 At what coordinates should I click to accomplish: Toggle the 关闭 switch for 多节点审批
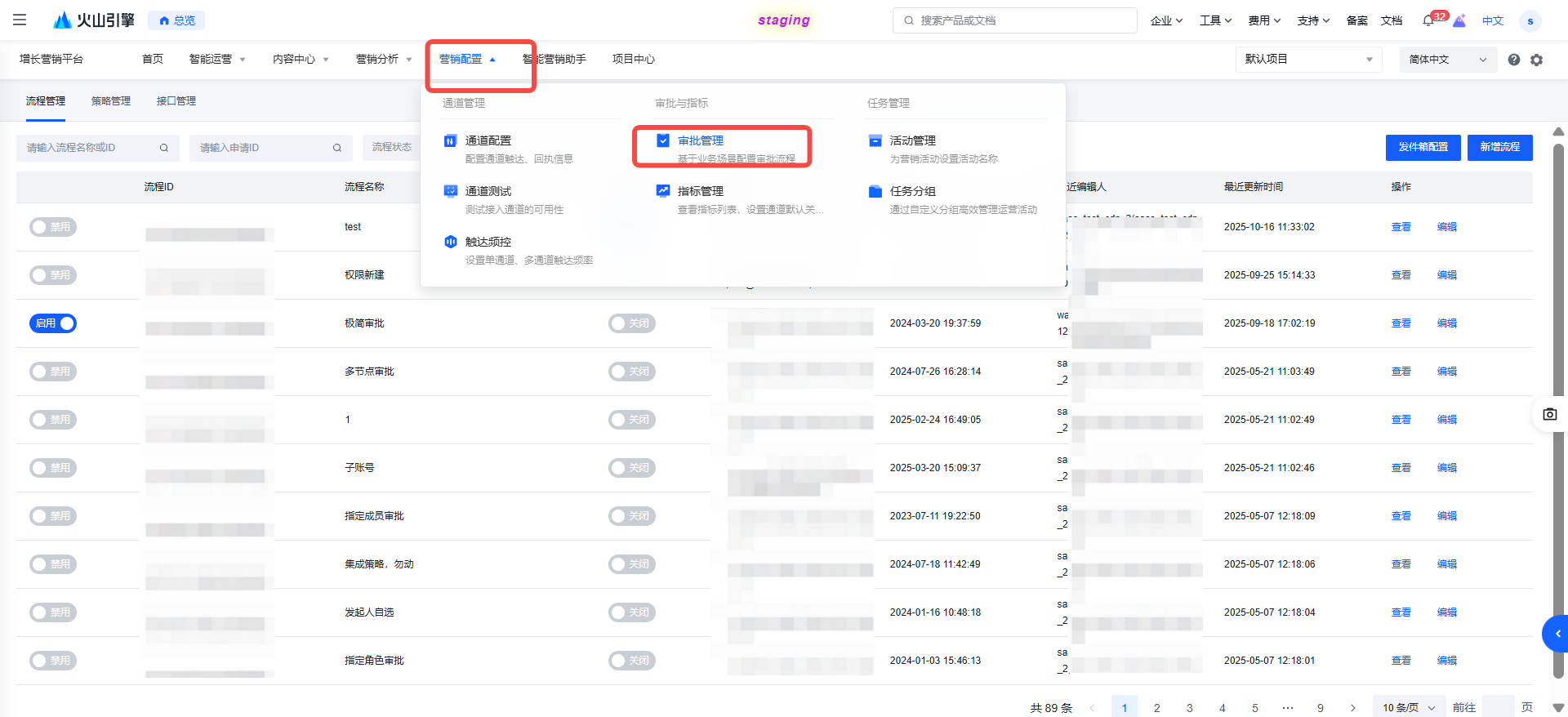coord(632,372)
